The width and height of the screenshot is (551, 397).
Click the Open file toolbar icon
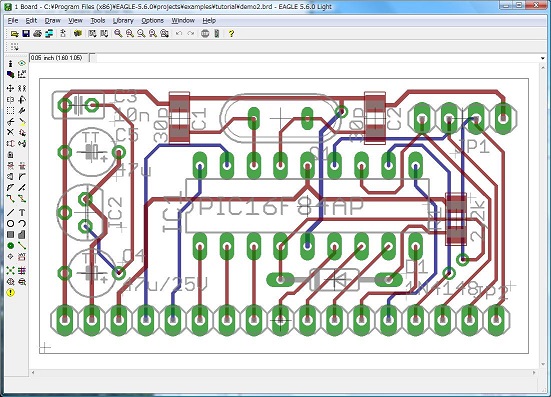(14, 34)
